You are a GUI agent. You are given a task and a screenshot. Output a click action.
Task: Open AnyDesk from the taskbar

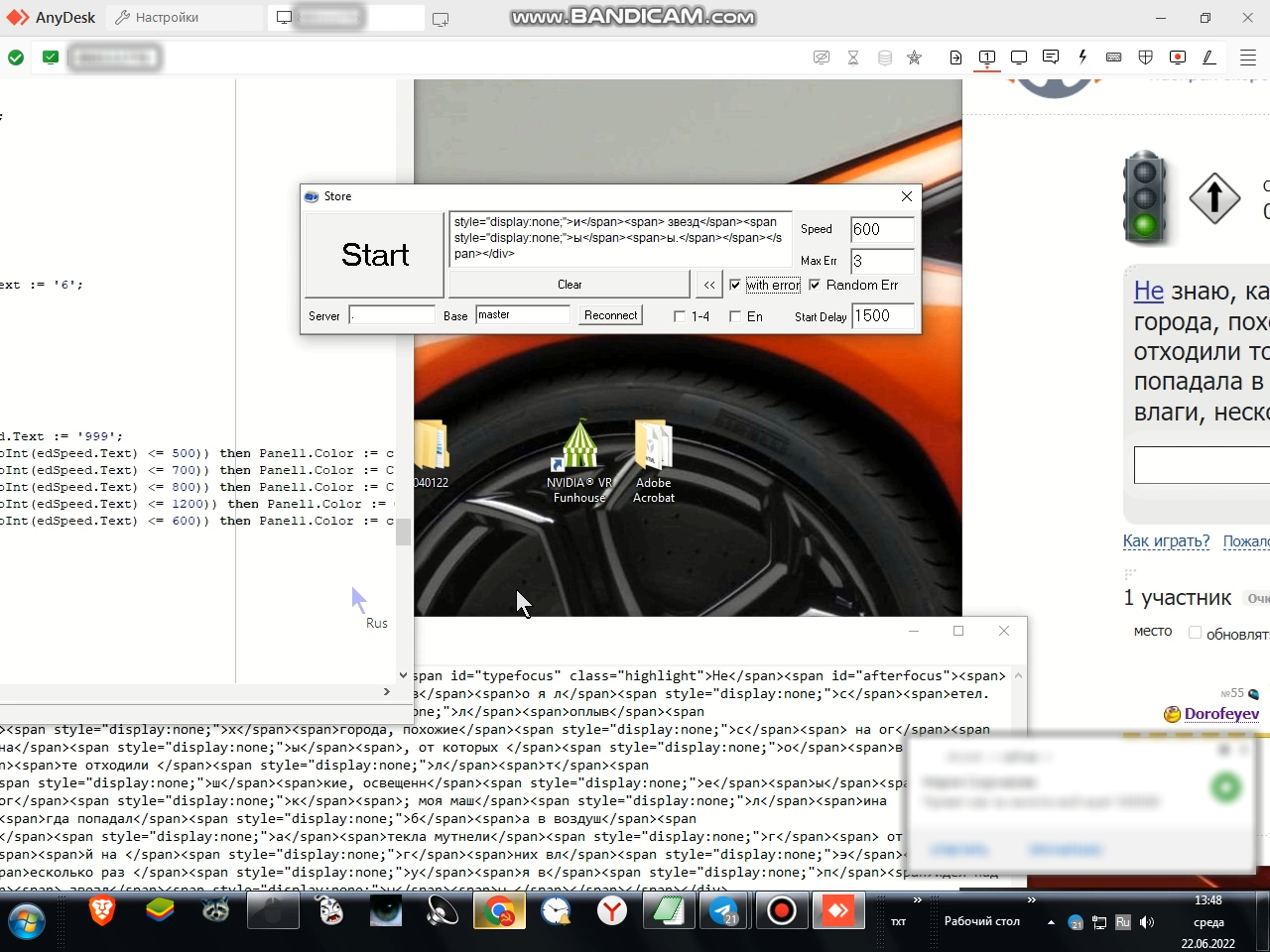click(838, 911)
